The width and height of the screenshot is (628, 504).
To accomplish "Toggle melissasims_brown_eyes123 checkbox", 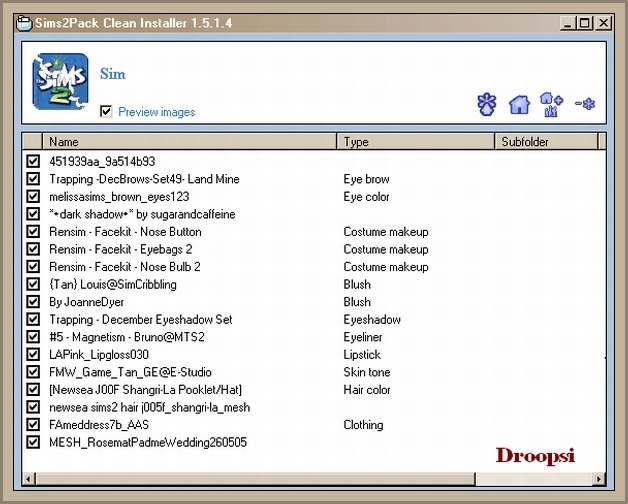I will pos(33,197).
